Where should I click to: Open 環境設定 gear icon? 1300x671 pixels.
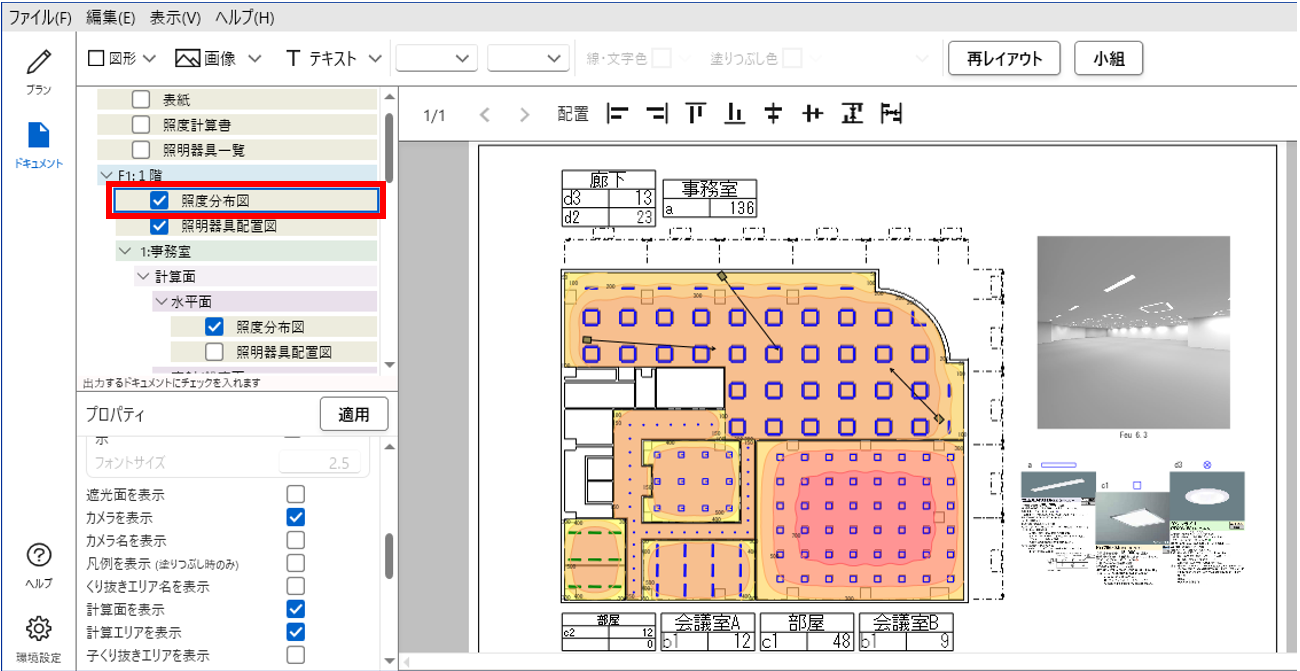(39, 628)
